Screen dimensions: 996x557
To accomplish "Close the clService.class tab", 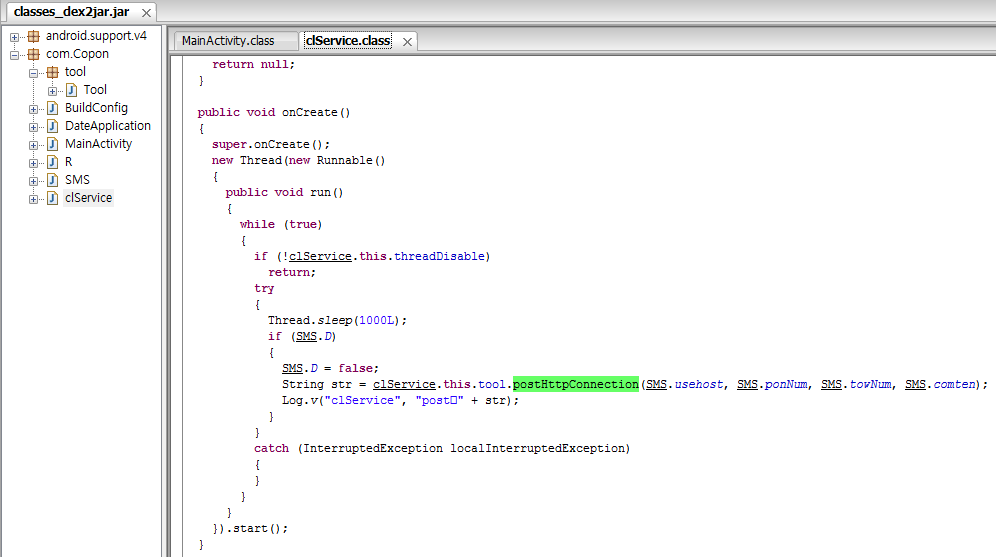I will coord(407,42).
